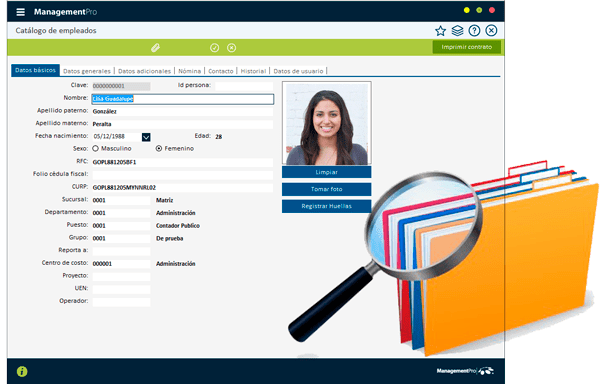Mark this catalog as favorite with the star icon
The height and width of the screenshot is (384, 600).
[x=440, y=31]
